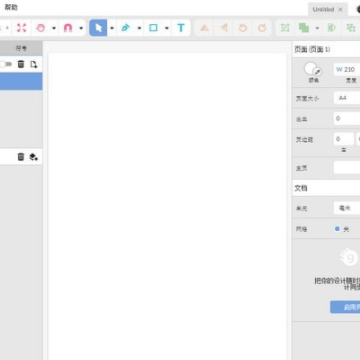Open the magnet snapping dropdown arrow
This screenshot has height=360, width=360.
pyautogui.click(x=81, y=28)
